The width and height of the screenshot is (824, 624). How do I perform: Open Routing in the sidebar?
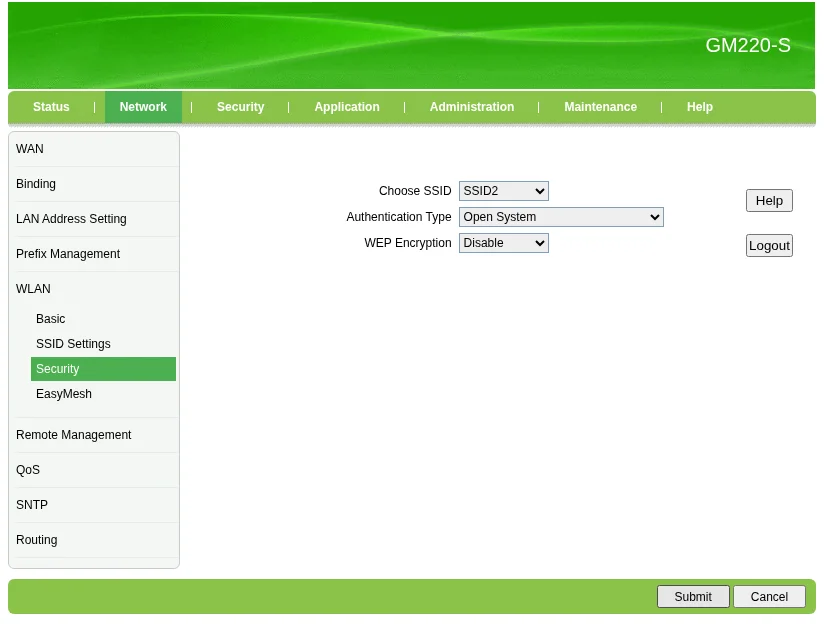36,540
